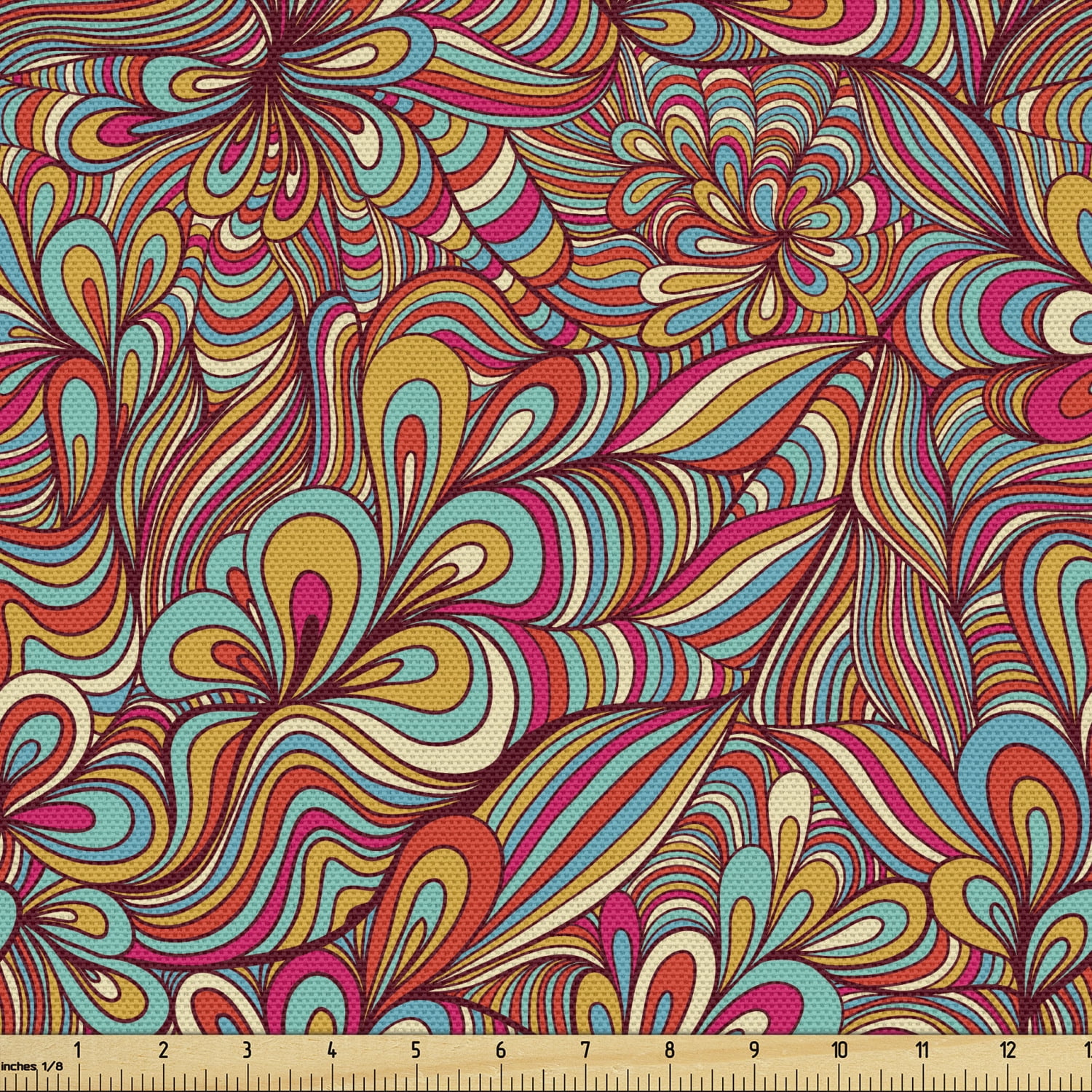Image resolution: width=1092 pixels, height=1092 pixels.
Task: Click the number 4 on the ruler
Action: click(x=332, y=1049)
